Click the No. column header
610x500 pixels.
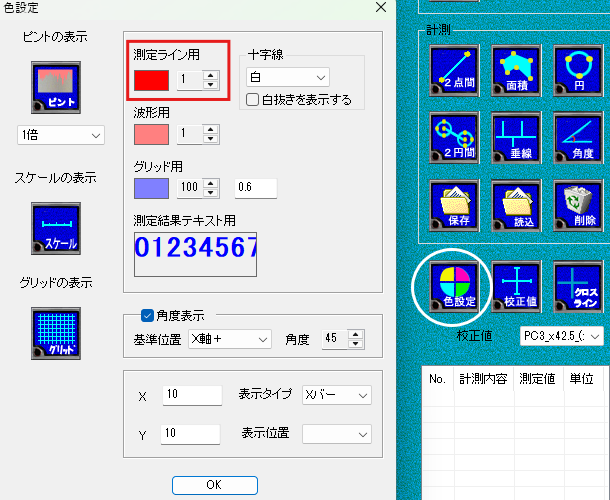click(x=438, y=379)
